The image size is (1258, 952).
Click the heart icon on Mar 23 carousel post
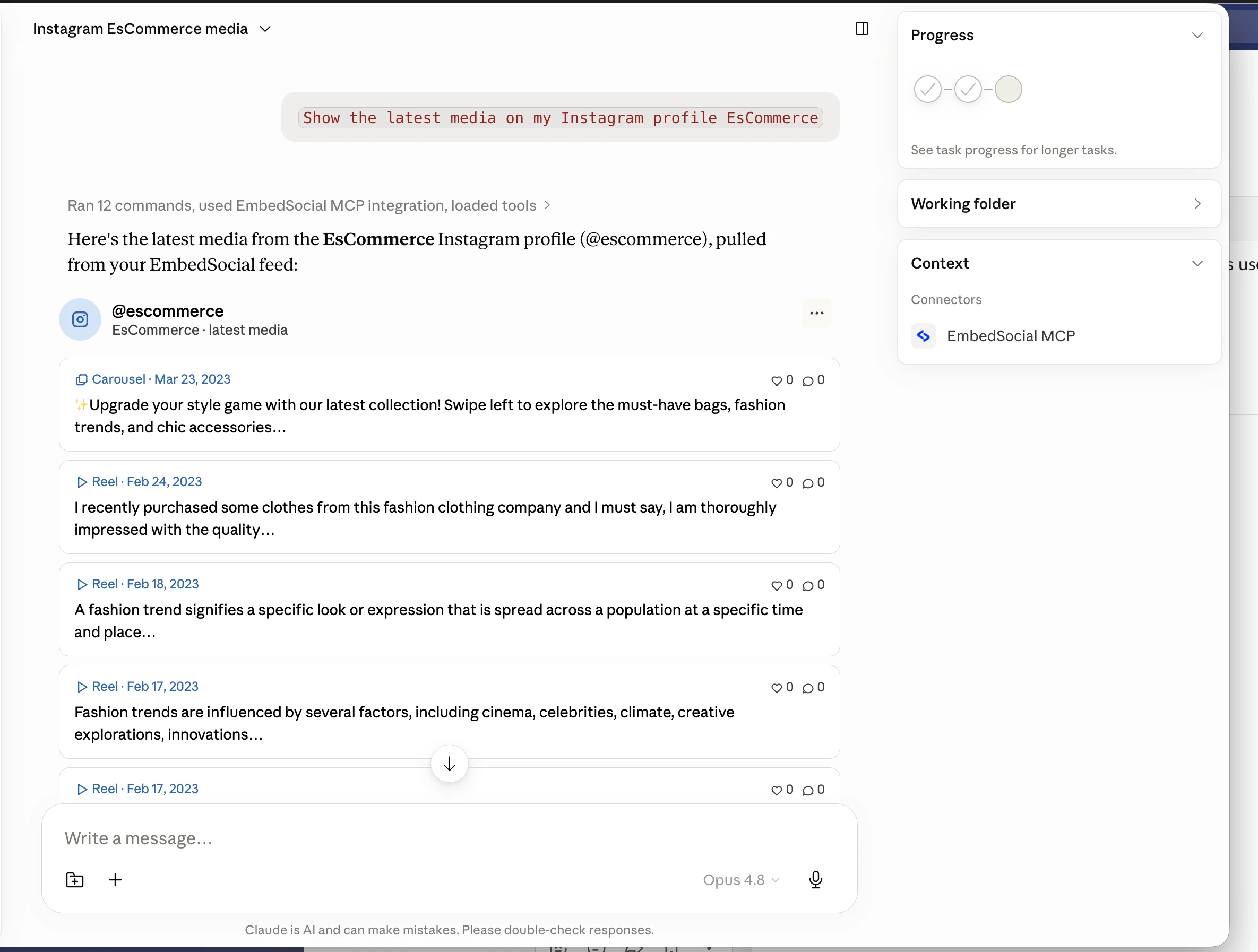tap(776, 380)
